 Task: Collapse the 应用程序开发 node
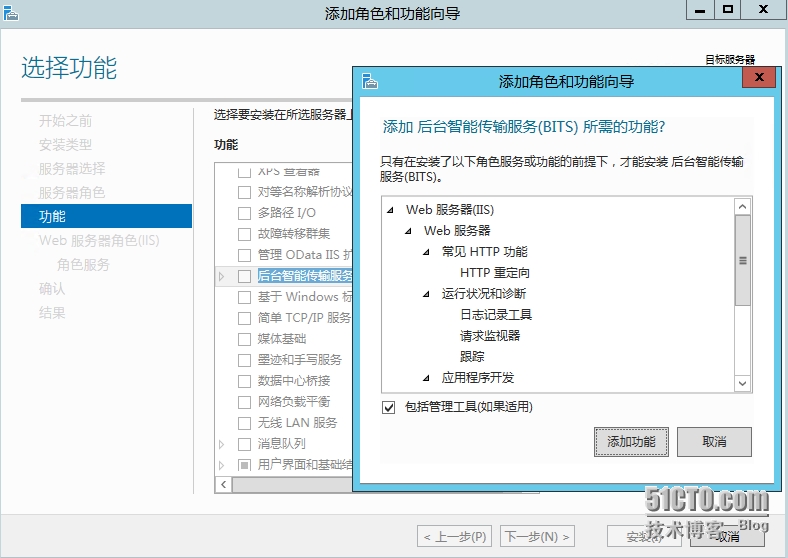click(427, 378)
